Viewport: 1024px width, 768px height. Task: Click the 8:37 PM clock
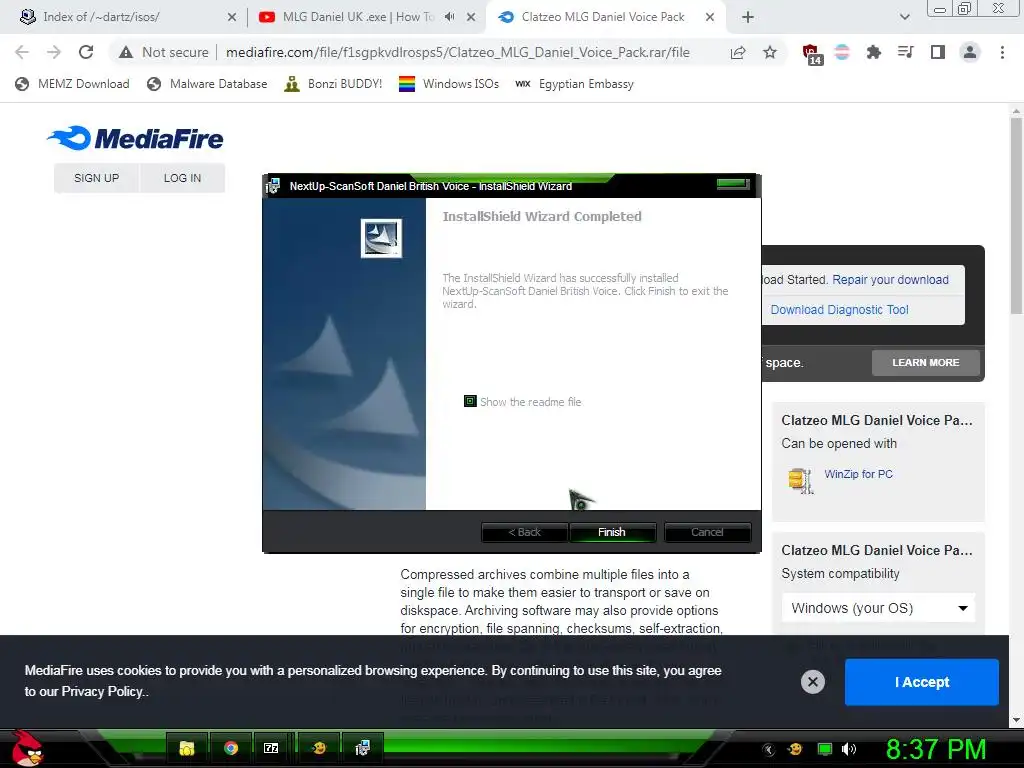click(x=936, y=749)
